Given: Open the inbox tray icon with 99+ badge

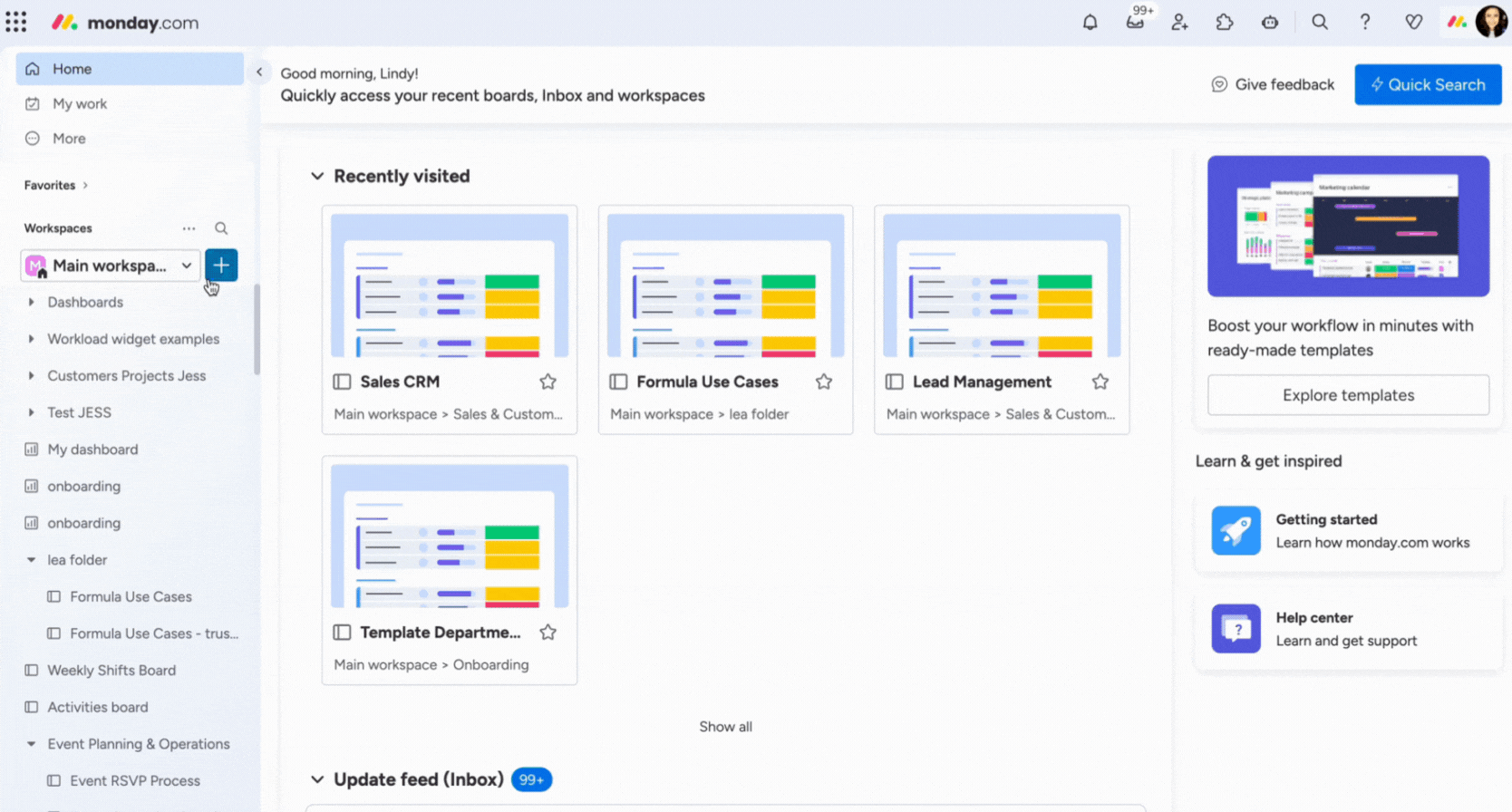Looking at the screenshot, I should [x=1135, y=22].
